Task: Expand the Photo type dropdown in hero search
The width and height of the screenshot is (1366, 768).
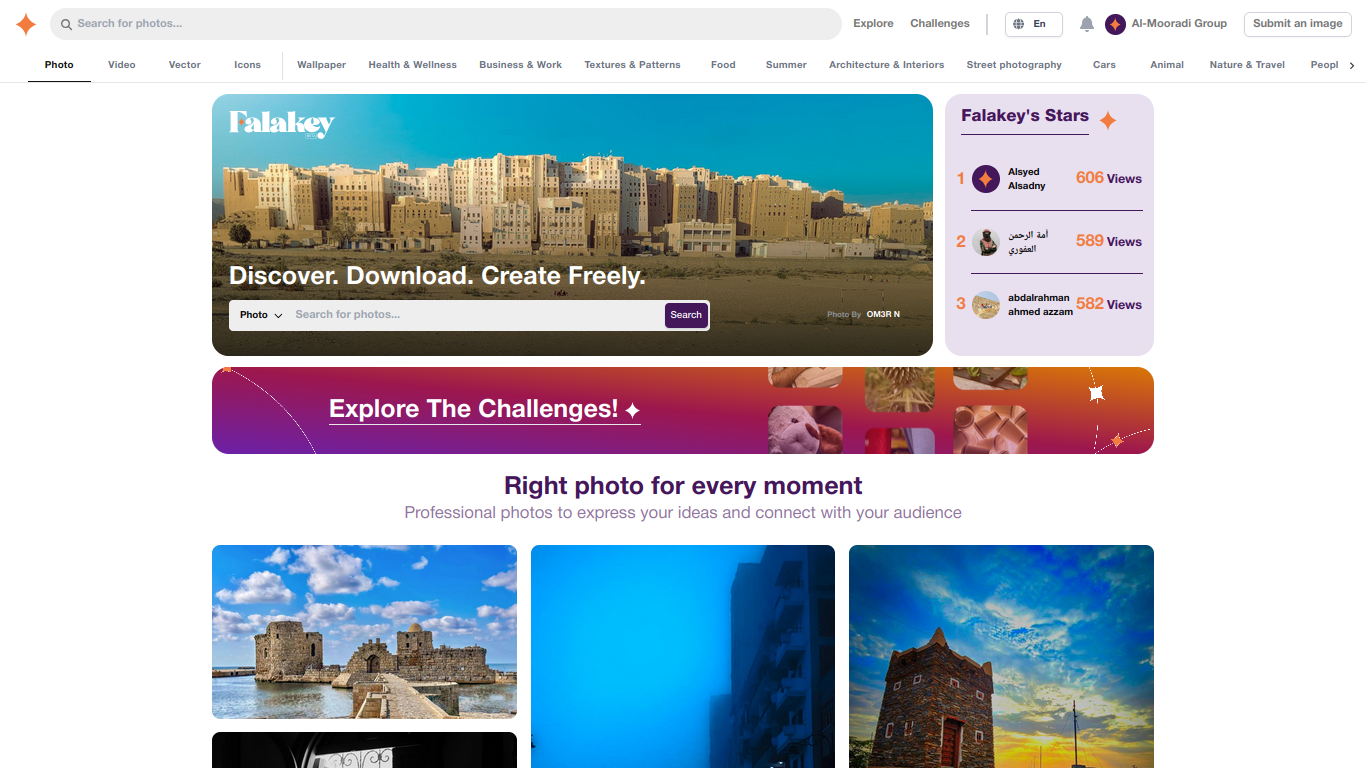Action: coord(261,315)
